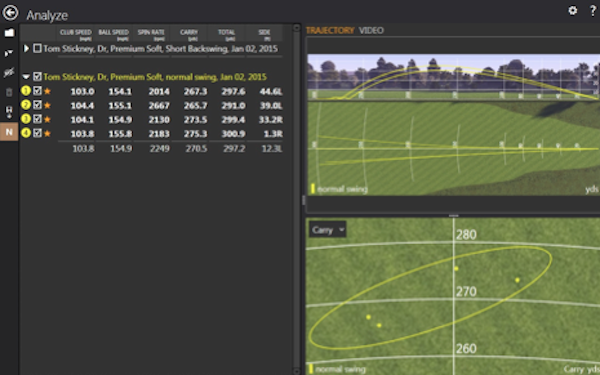The image size is (600, 375).
Task: Click the trash delete icon in the sidebar
Action: (x=9, y=92)
